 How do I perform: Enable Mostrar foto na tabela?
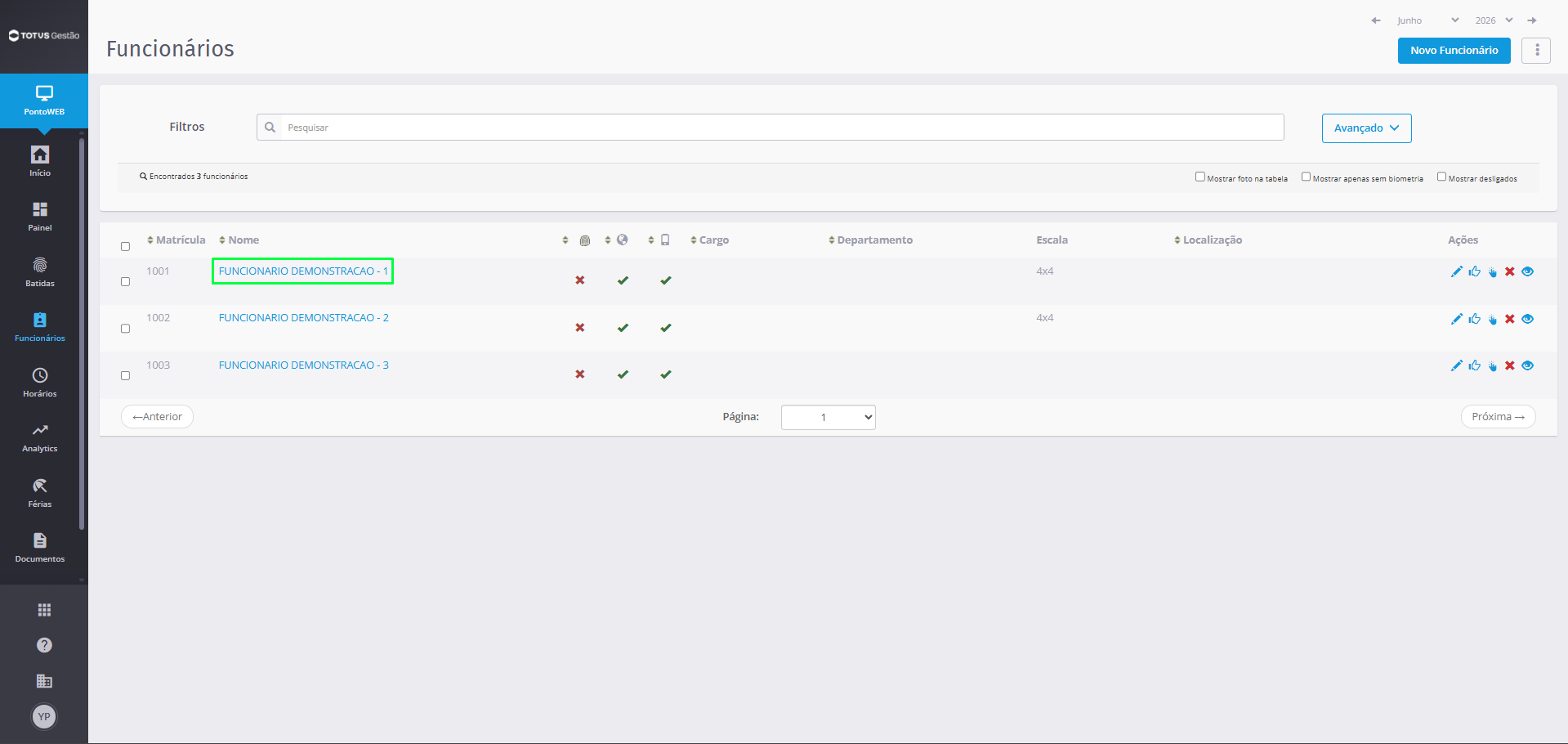[x=1200, y=177]
